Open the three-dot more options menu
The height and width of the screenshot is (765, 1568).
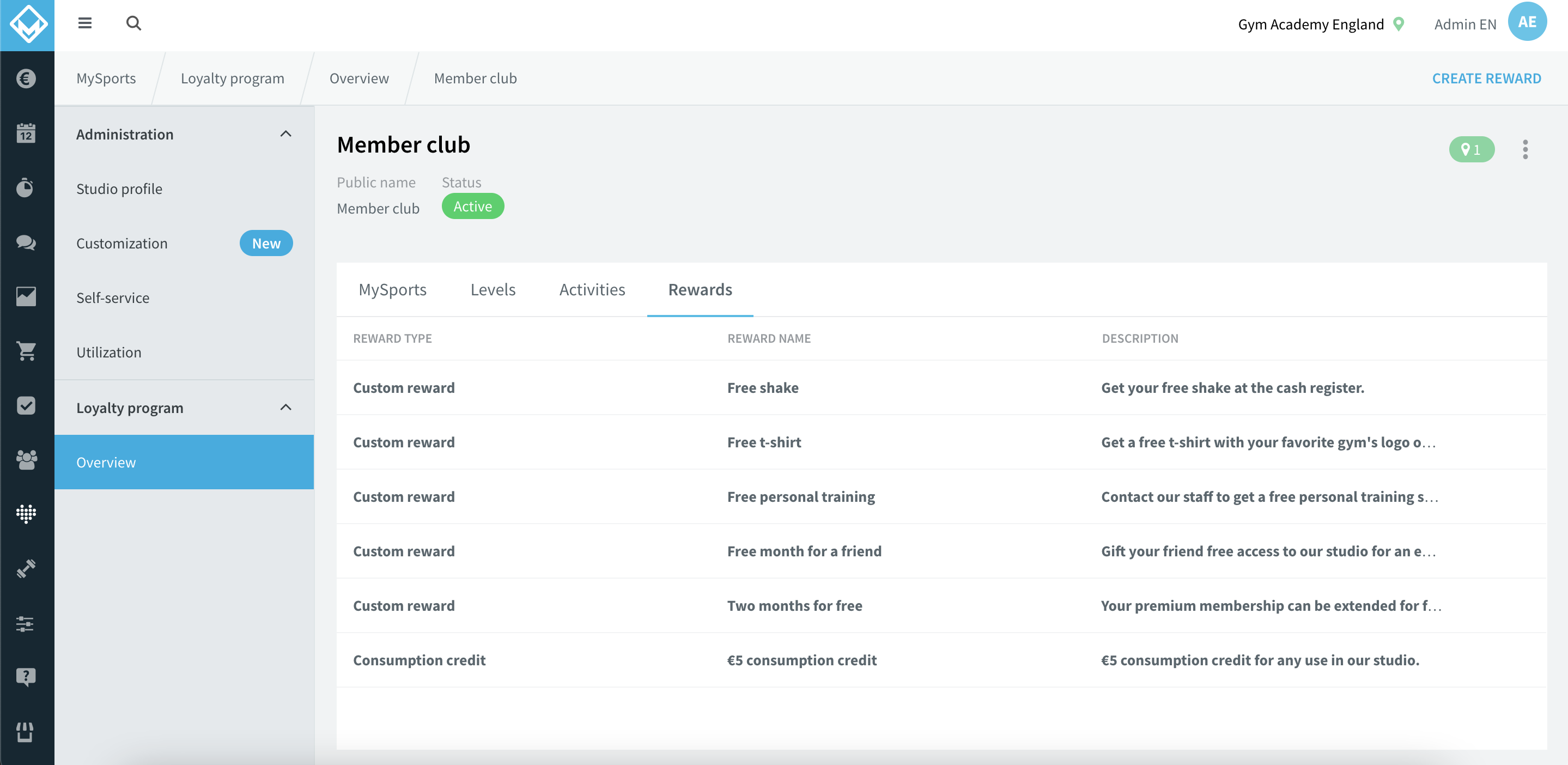(1525, 149)
